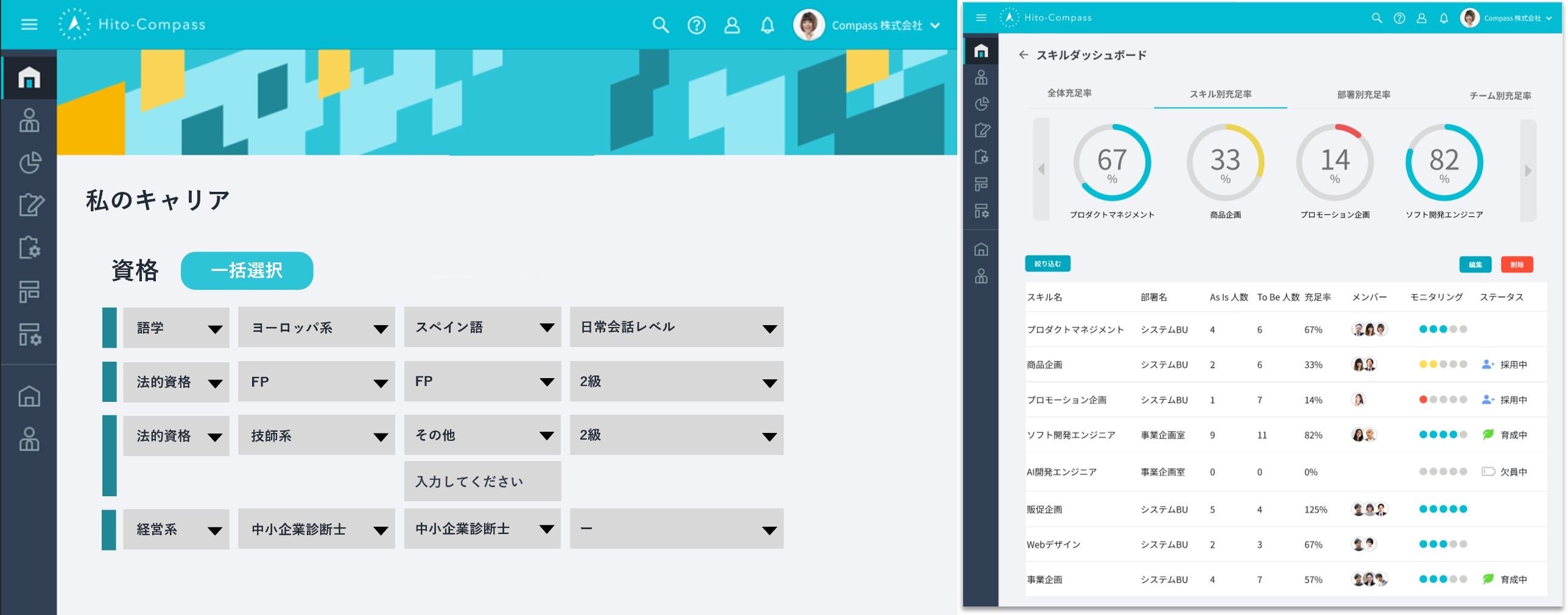Viewport: 1568px width, 615px height.
Task: Open 日常会話レベル dropdown
Action: [677, 327]
